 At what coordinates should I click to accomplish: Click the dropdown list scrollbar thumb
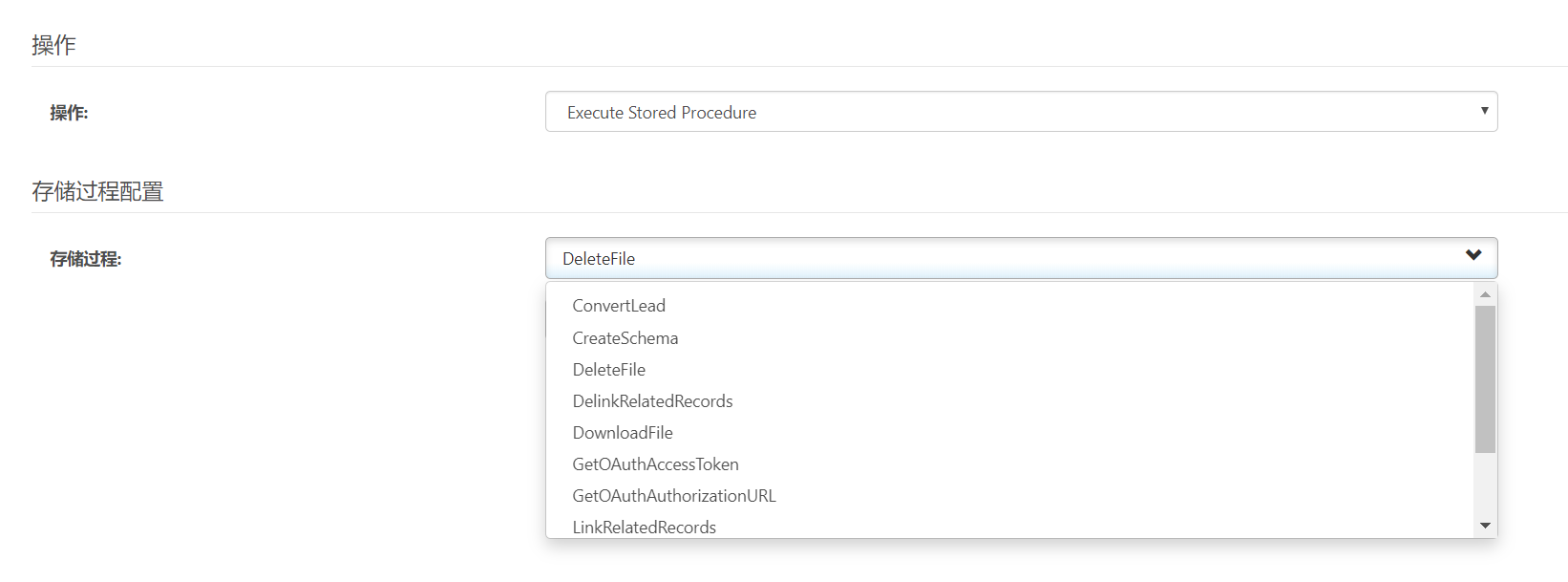click(1485, 379)
